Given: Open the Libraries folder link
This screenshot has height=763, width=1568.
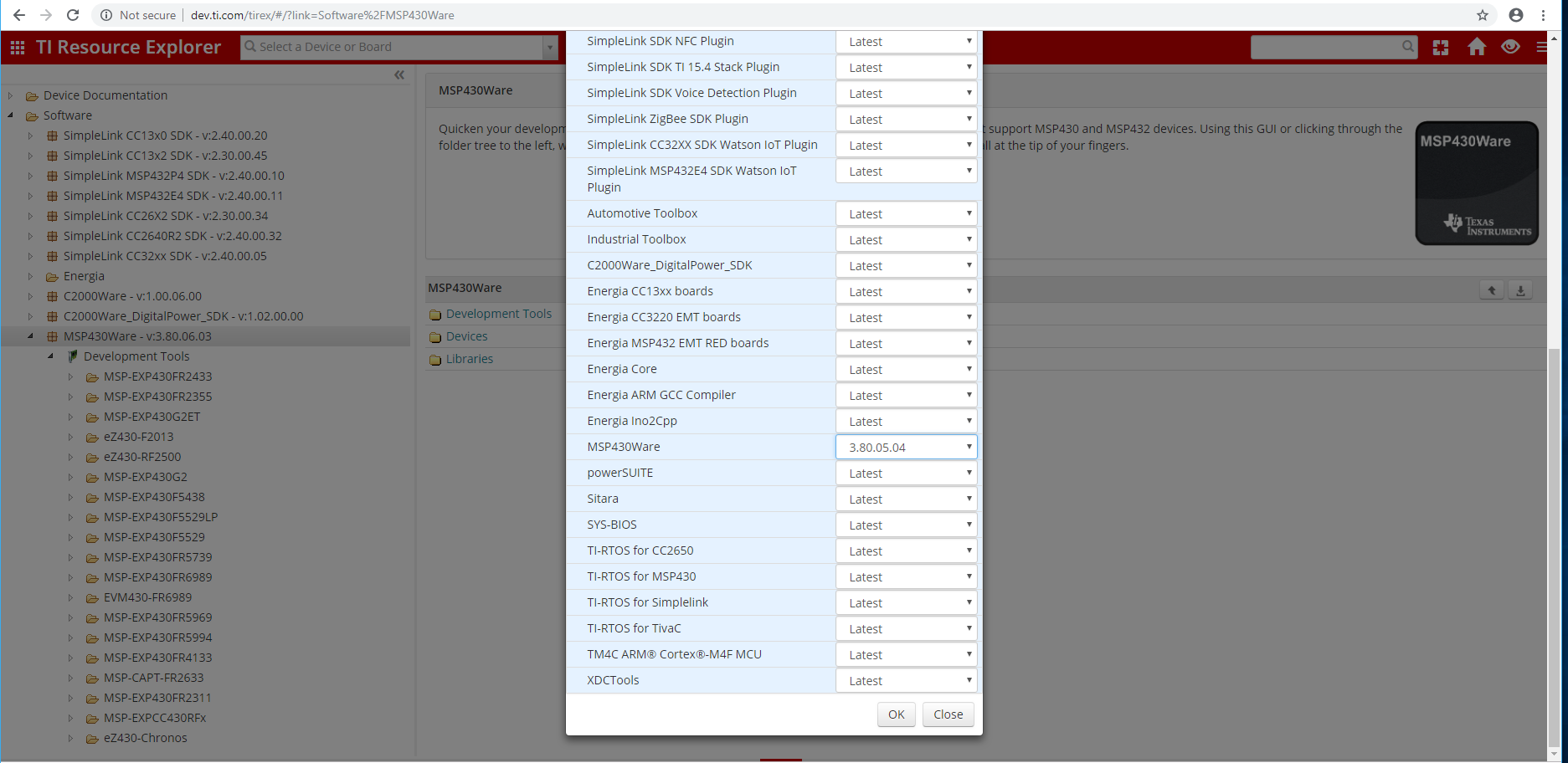Looking at the screenshot, I should coord(470,359).
